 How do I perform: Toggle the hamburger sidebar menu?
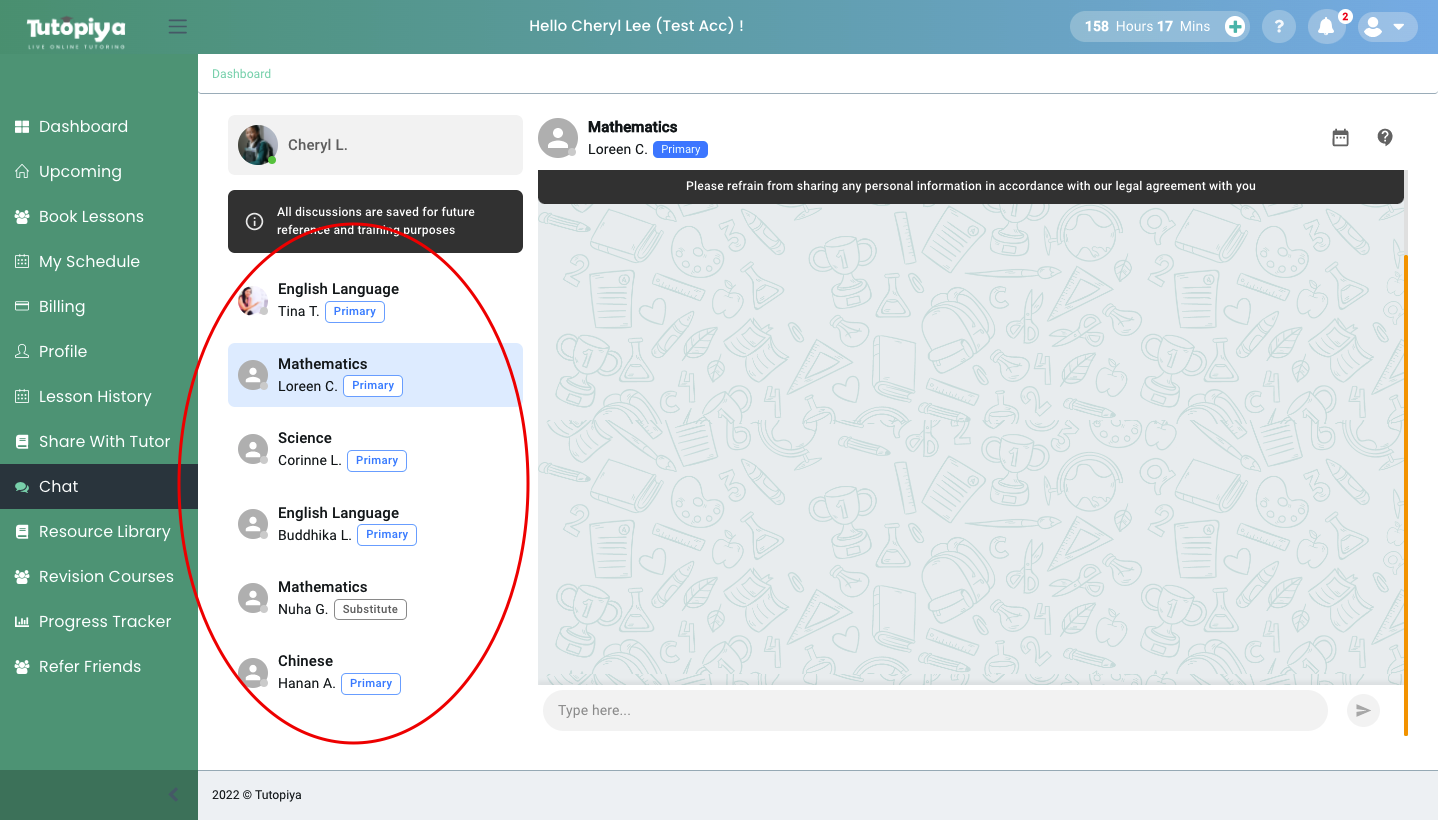pyautogui.click(x=178, y=27)
